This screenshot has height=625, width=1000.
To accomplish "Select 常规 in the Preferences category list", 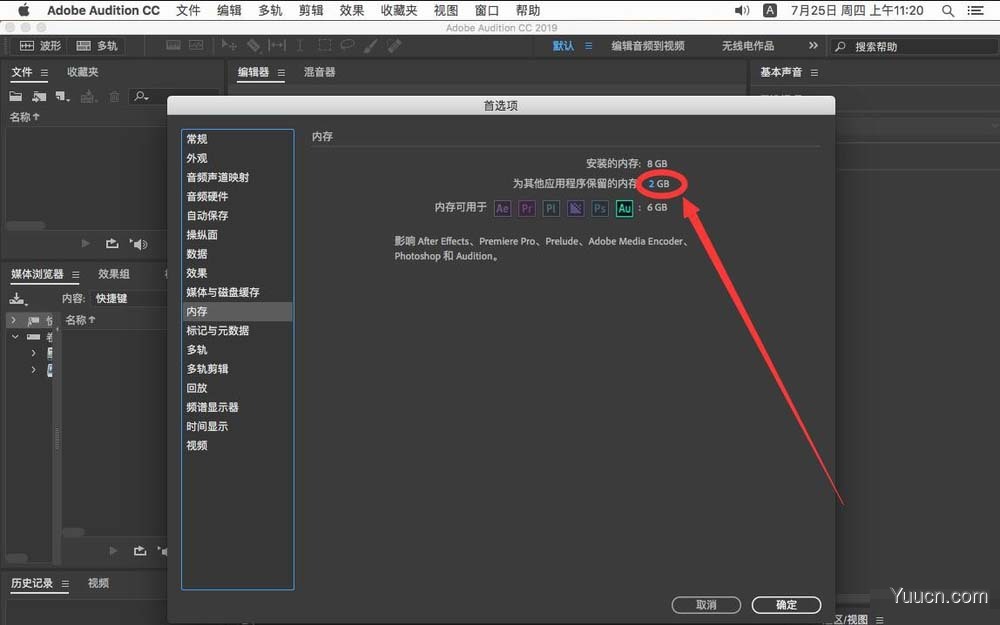I will (196, 138).
